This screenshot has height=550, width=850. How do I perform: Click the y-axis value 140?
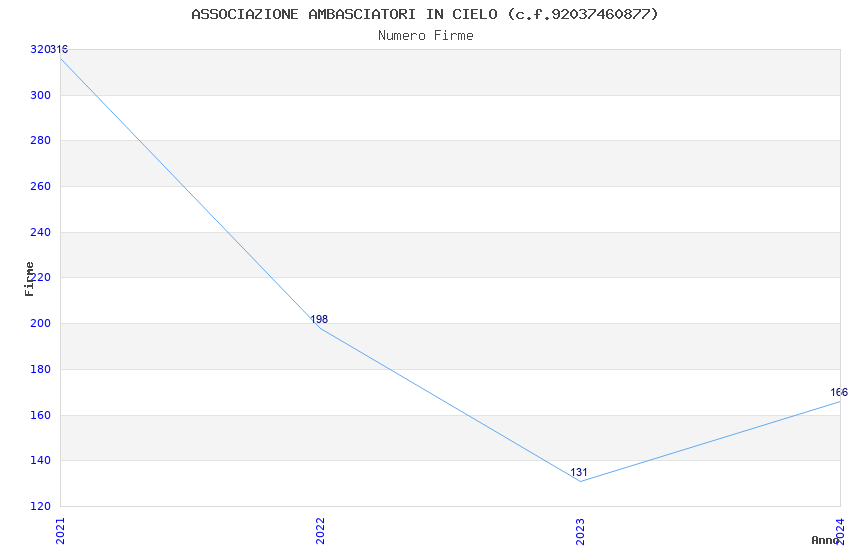click(x=41, y=460)
